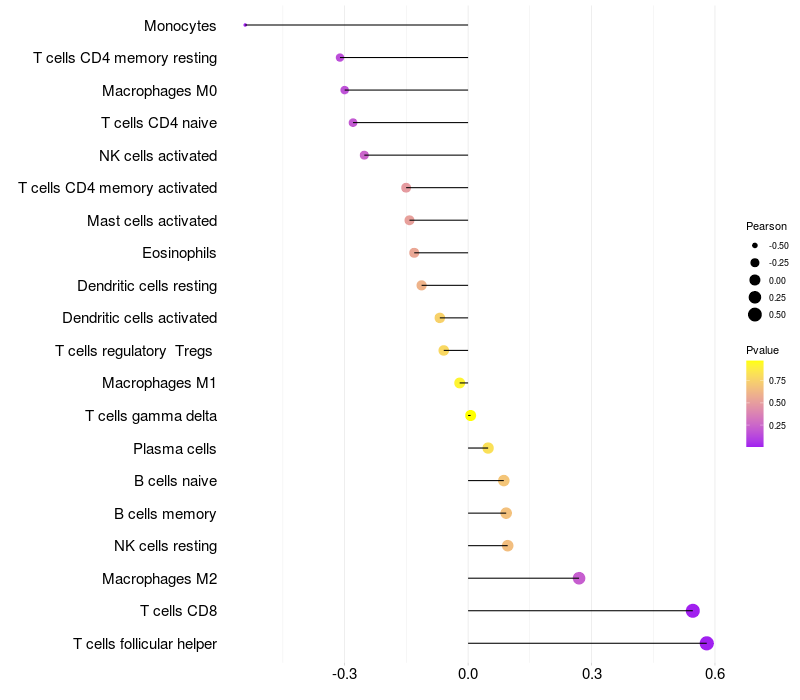Screen dimensions: 800x700
Task: Select the T cells follicular helper dot
Action: tap(707, 643)
